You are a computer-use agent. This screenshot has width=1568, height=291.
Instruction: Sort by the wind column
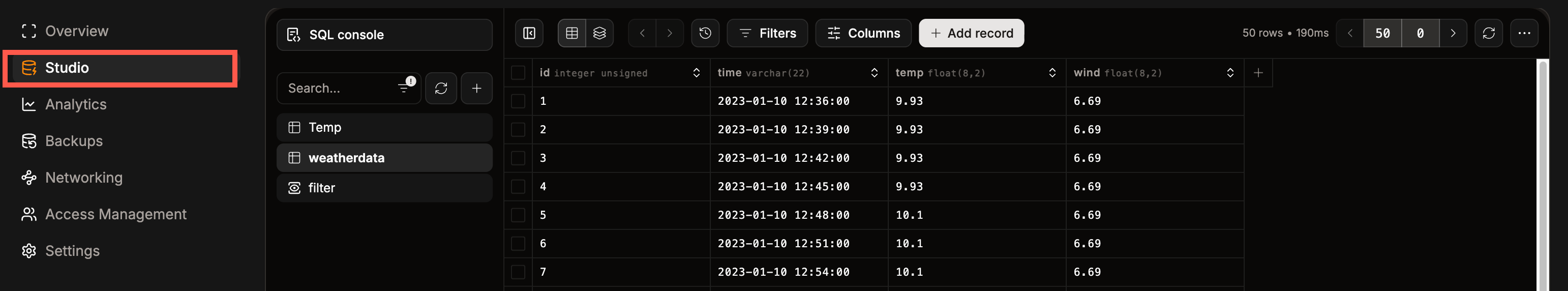click(1230, 73)
